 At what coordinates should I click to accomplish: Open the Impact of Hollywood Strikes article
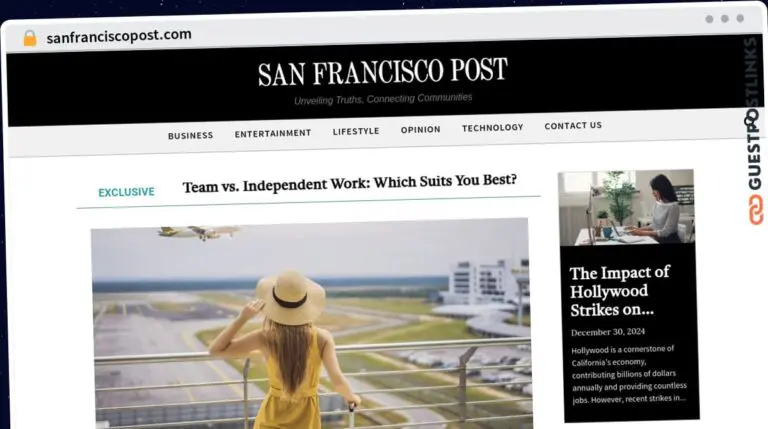620,291
